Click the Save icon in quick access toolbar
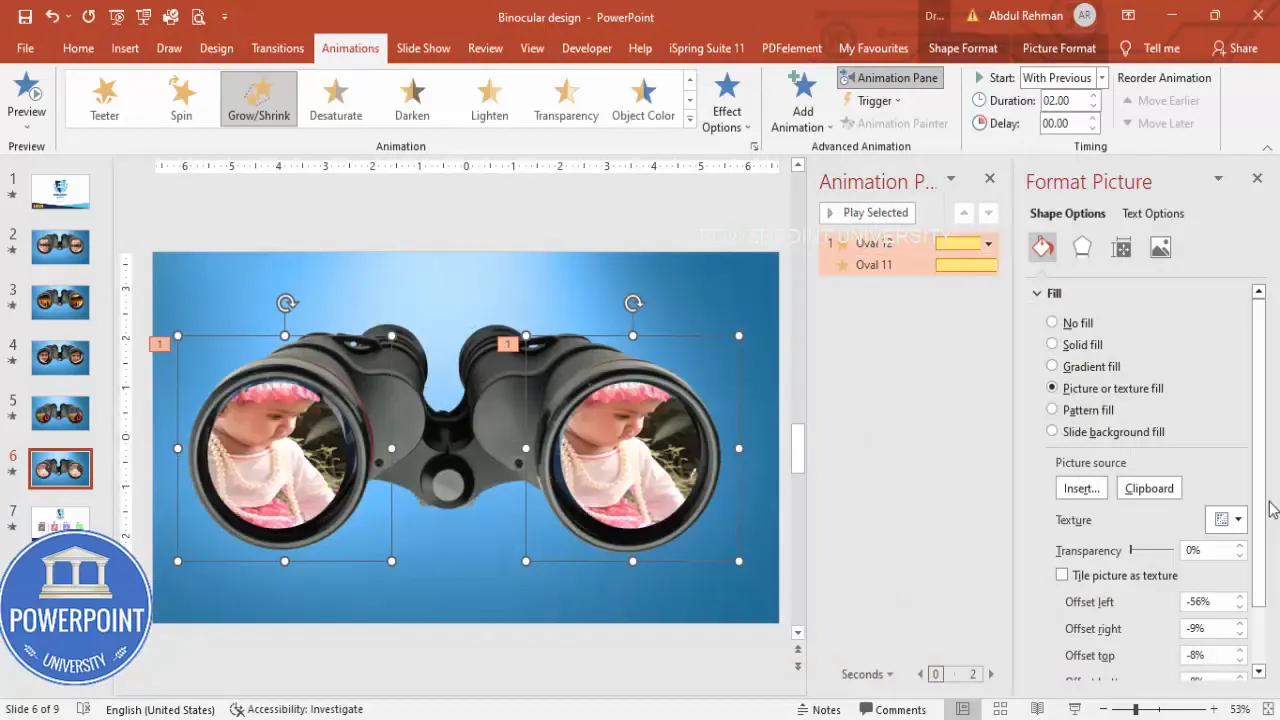The height and width of the screenshot is (720, 1280). (25, 17)
